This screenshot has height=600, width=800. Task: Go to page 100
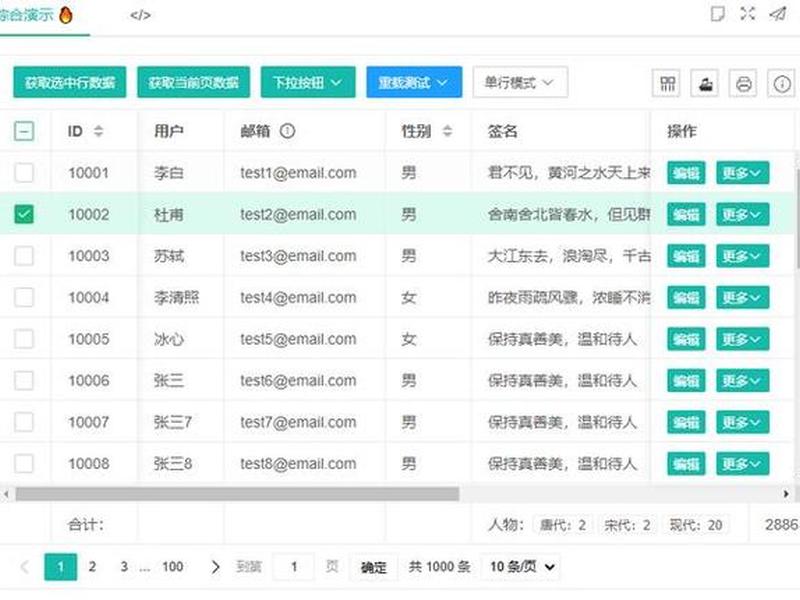pyautogui.click(x=172, y=567)
